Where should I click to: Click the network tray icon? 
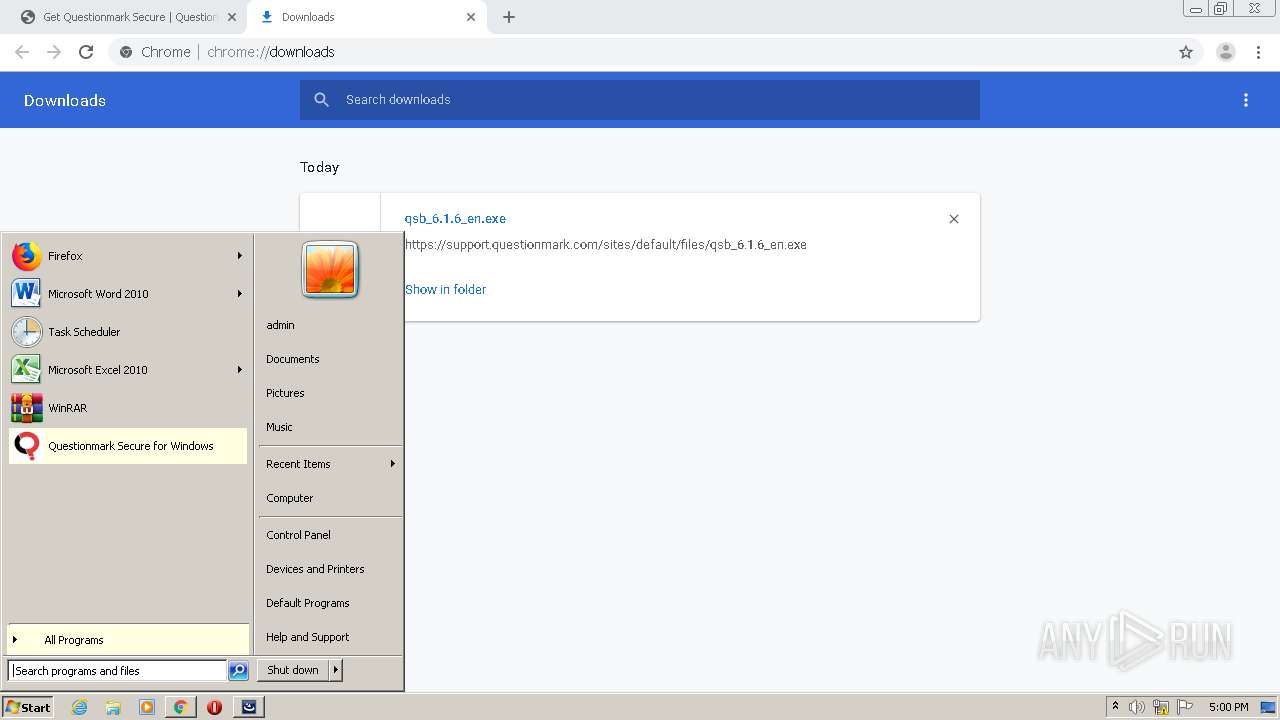coord(1161,707)
